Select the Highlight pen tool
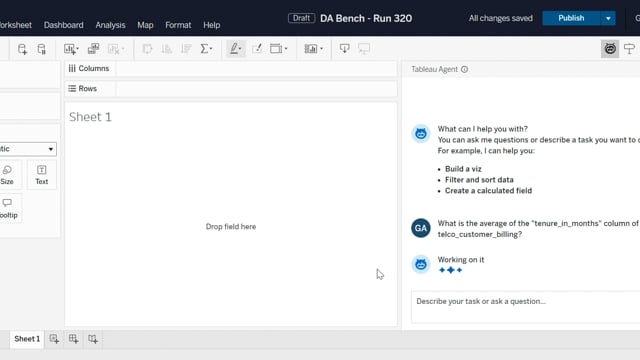This screenshot has width=640, height=360. pyautogui.click(x=236, y=49)
